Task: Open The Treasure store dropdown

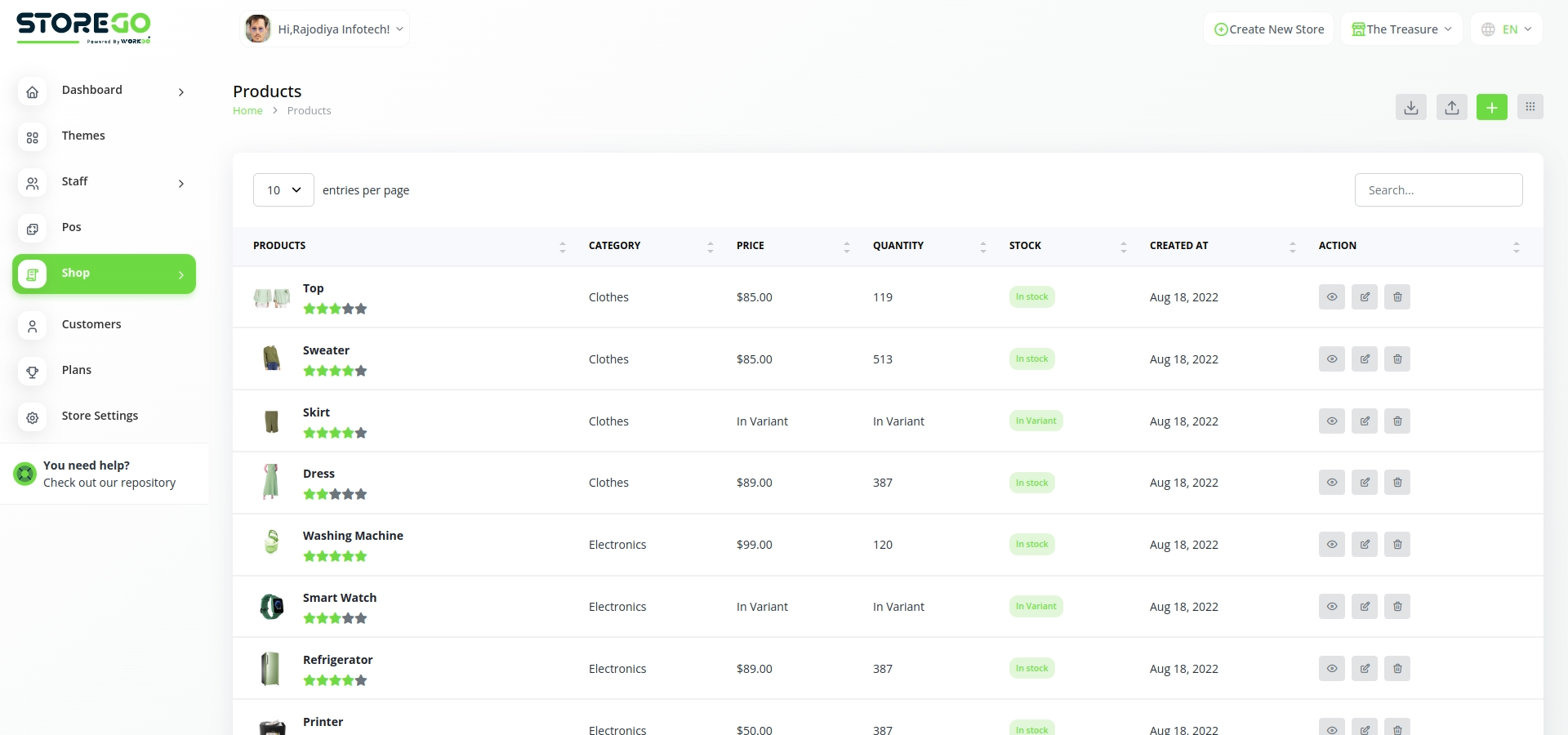Action: (1401, 29)
